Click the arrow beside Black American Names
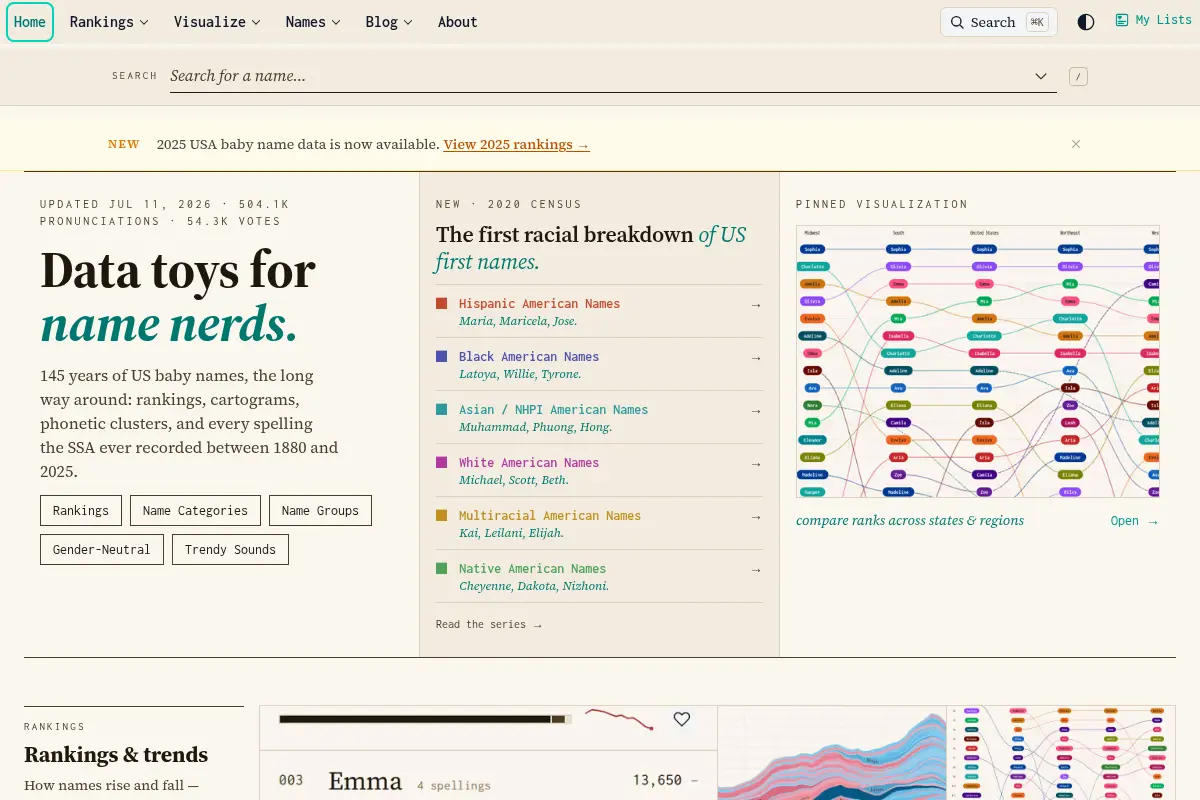This screenshot has width=1200, height=800. (x=756, y=358)
